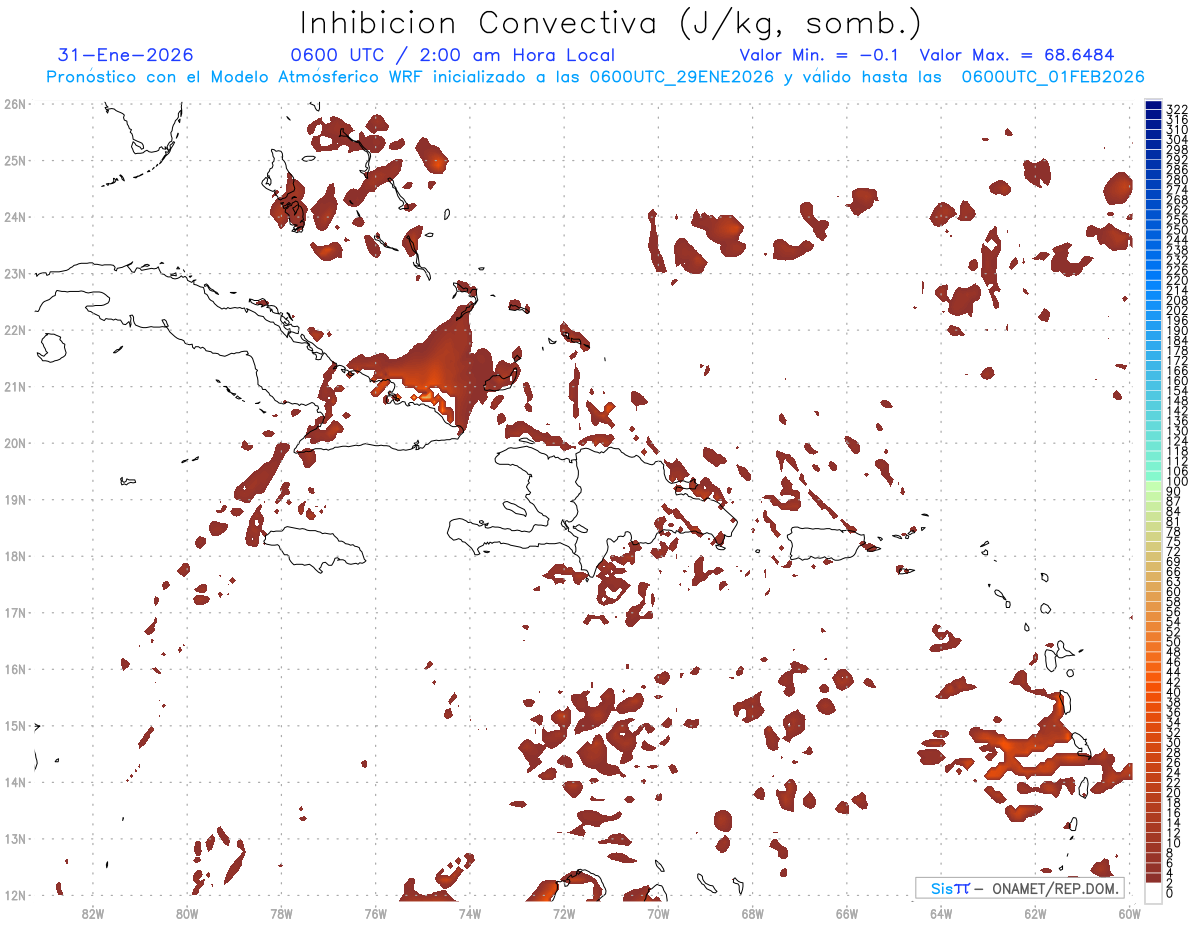Click the time '0600 UTC / 2:00 am Hora Local'
1200x927 pixels.
point(452,55)
